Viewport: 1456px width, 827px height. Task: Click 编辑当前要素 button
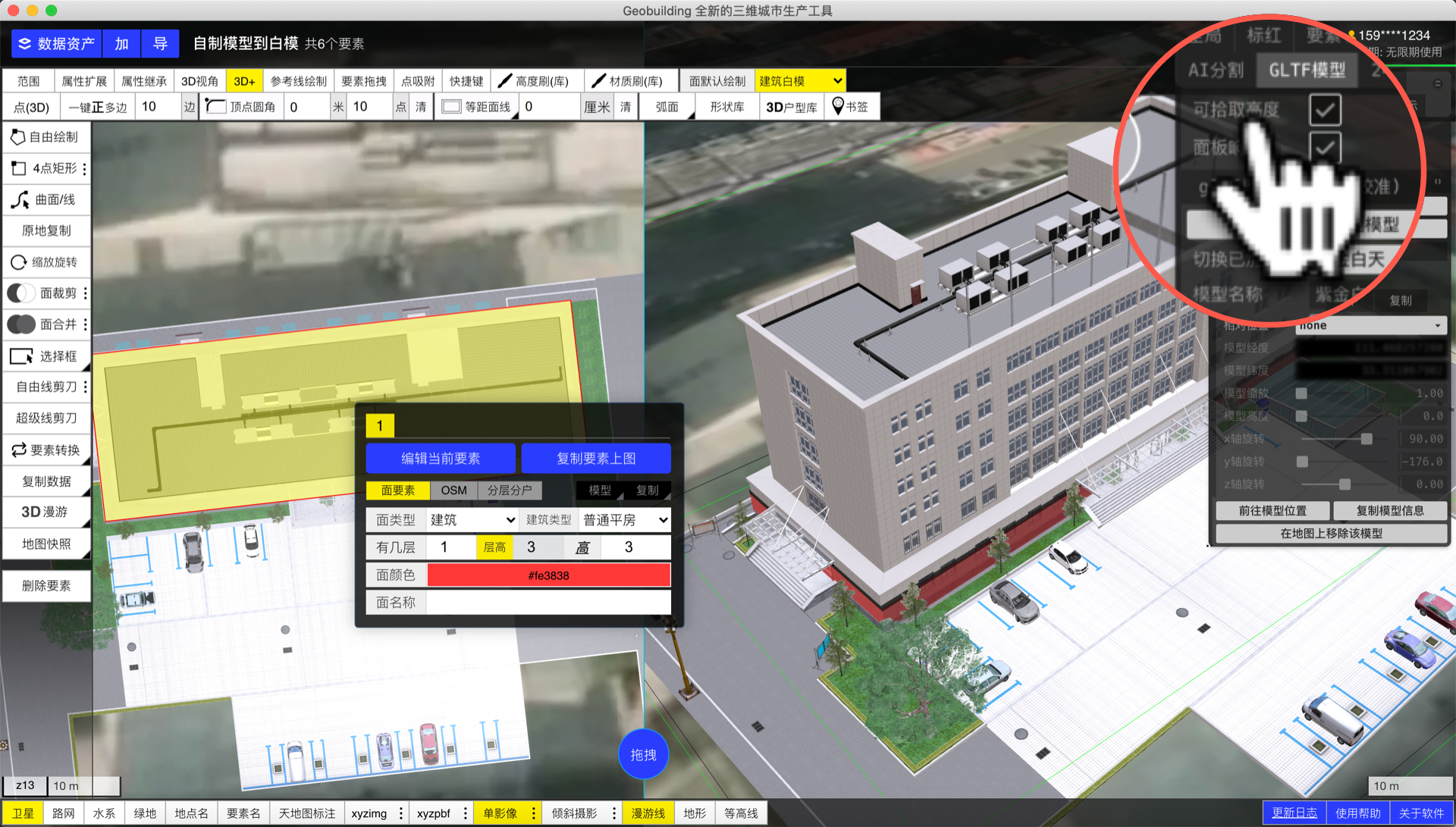(441, 459)
